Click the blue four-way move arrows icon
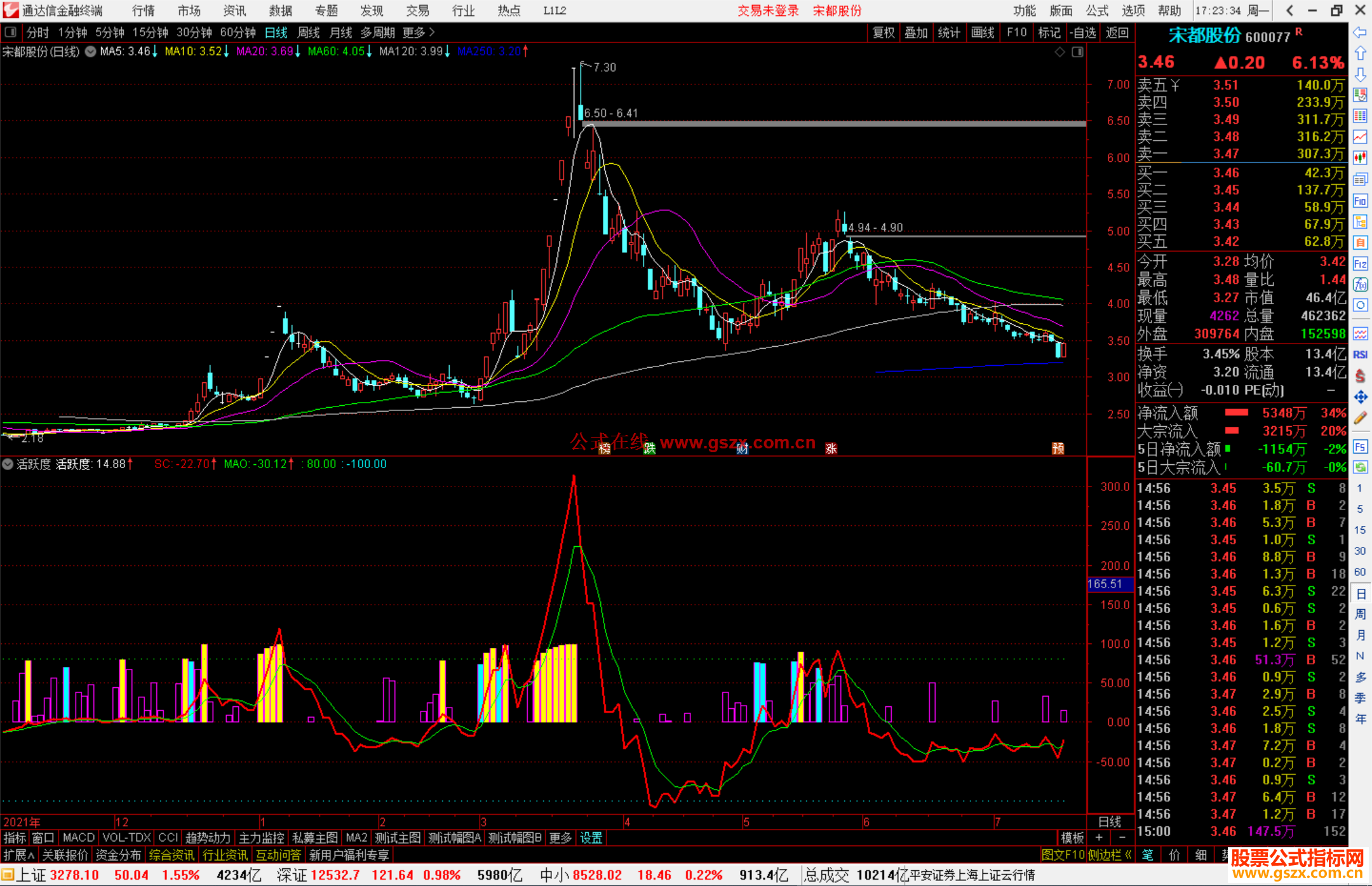Screen dimensions: 1372x886 tap(1360, 397)
